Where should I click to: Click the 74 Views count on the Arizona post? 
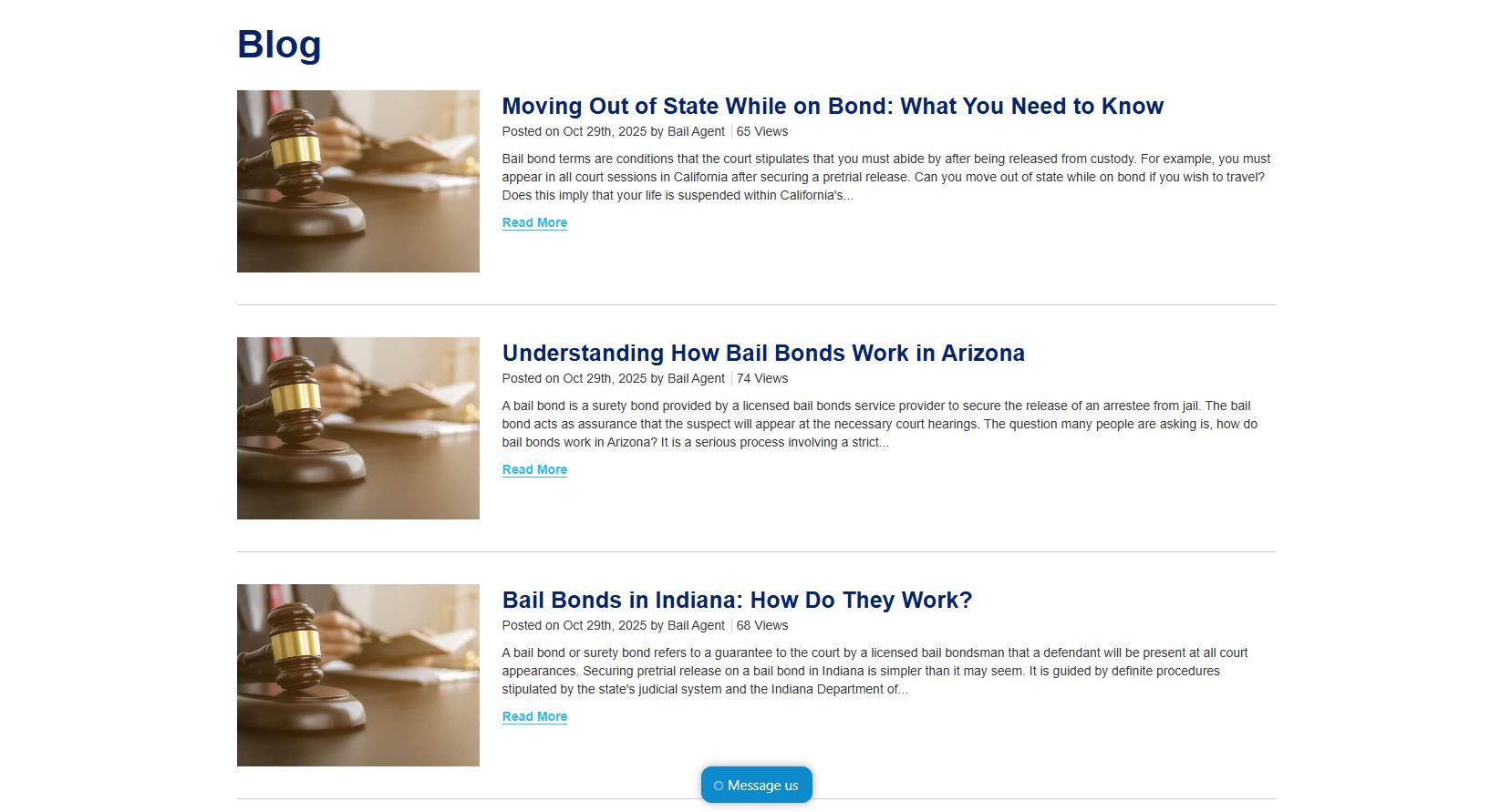coord(762,378)
